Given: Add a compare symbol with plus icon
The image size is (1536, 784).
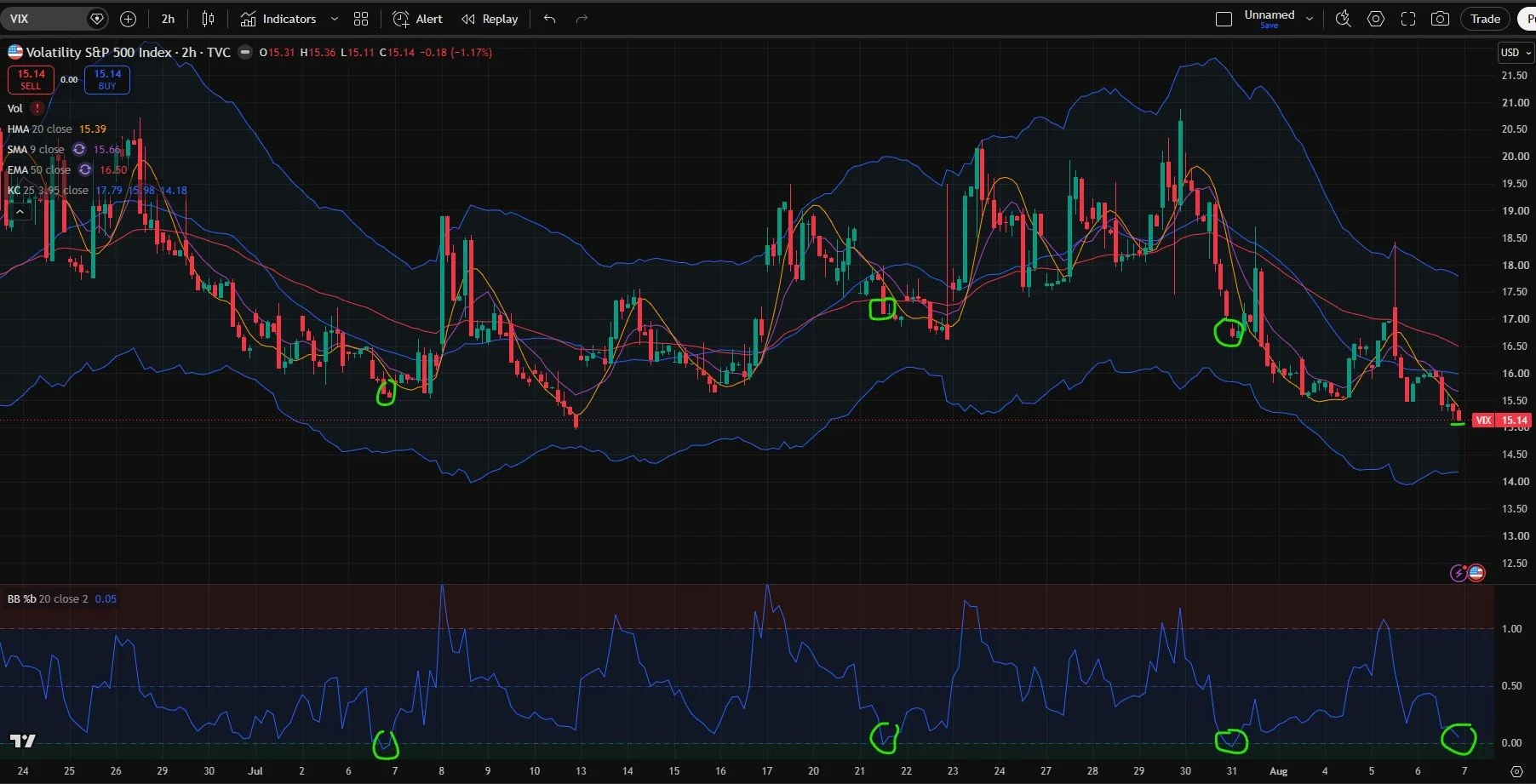Looking at the screenshot, I should click(128, 19).
